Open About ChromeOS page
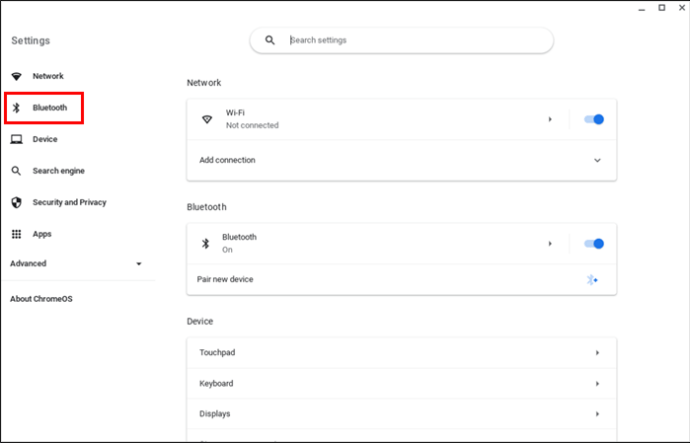Viewport: 690px width, 443px height. click(41, 299)
